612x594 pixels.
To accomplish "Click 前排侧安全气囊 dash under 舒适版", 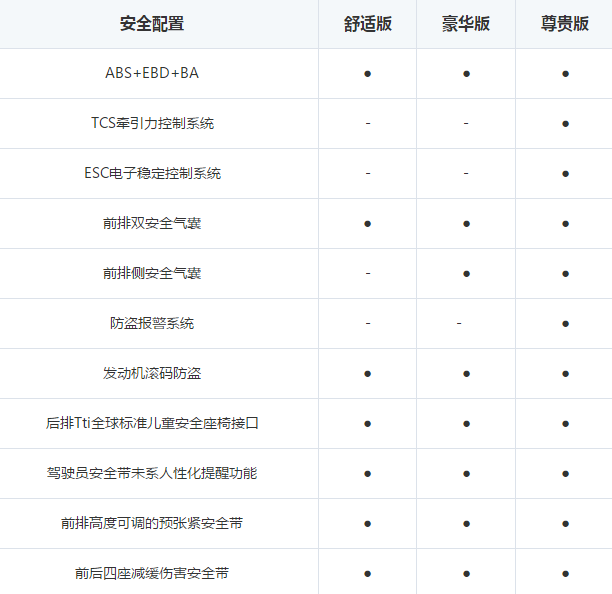I will point(368,273).
